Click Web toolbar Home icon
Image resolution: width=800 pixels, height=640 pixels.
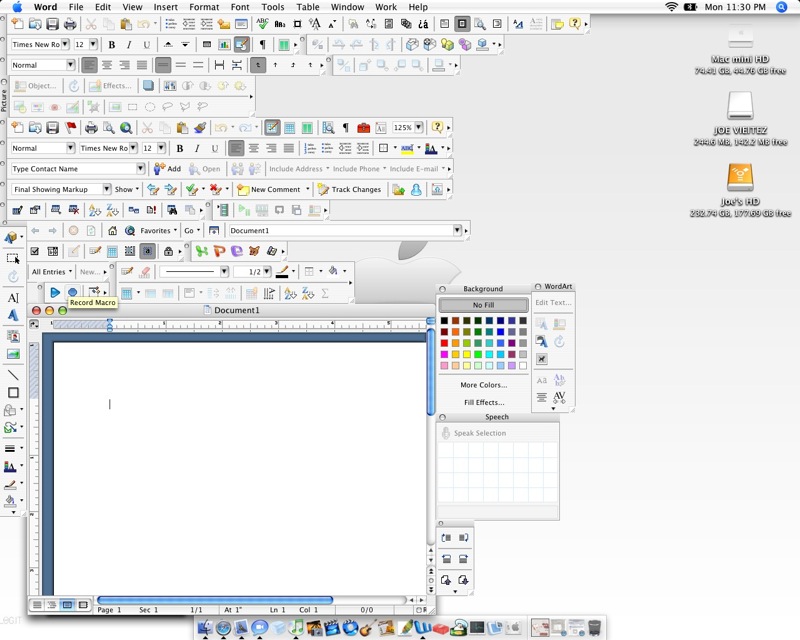tap(112, 231)
